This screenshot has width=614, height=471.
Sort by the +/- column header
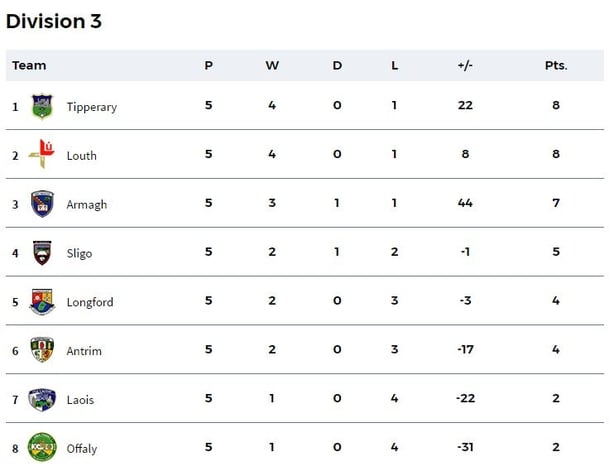pyautogui.click(x=465, y=65)
